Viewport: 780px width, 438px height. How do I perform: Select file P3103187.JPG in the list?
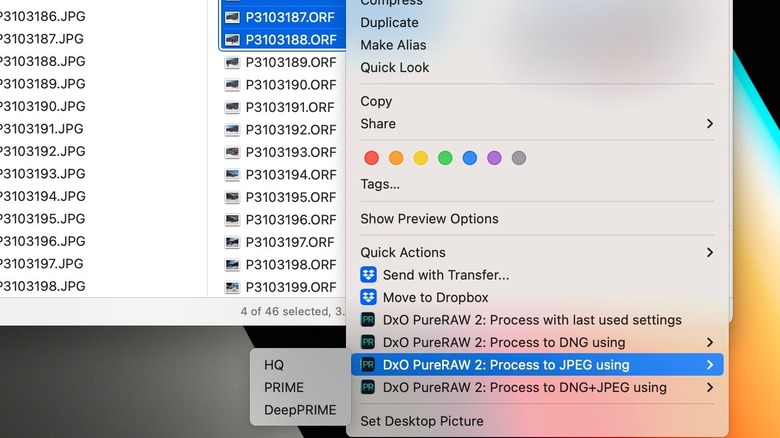(41, 39)
